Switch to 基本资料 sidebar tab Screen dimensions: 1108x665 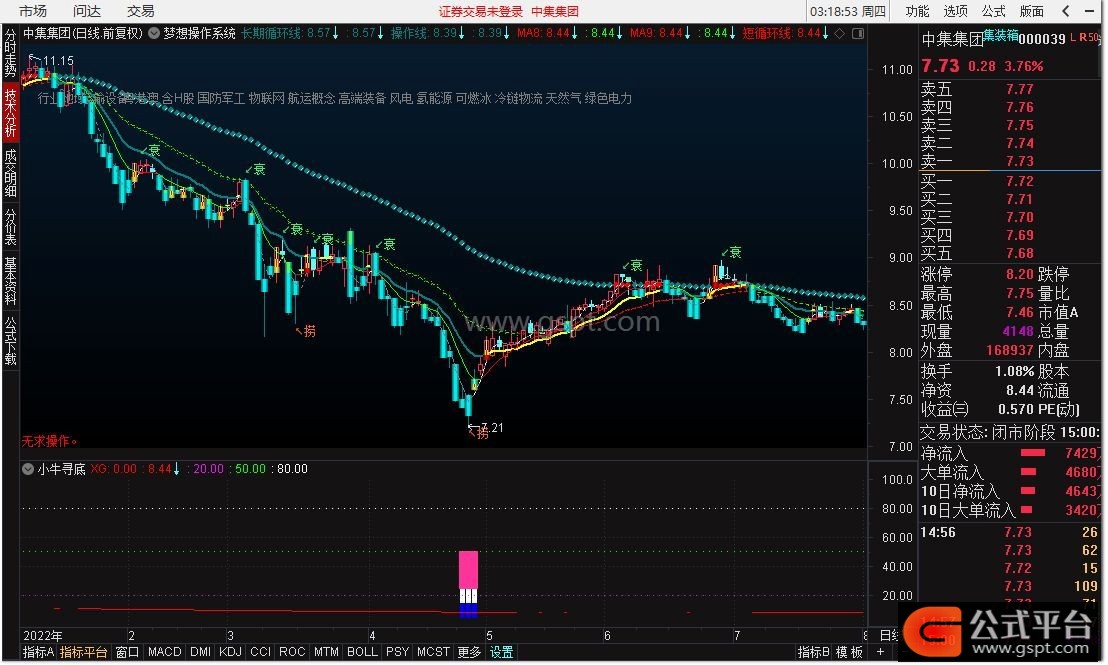pyautogui.click(x=11, y=281)
